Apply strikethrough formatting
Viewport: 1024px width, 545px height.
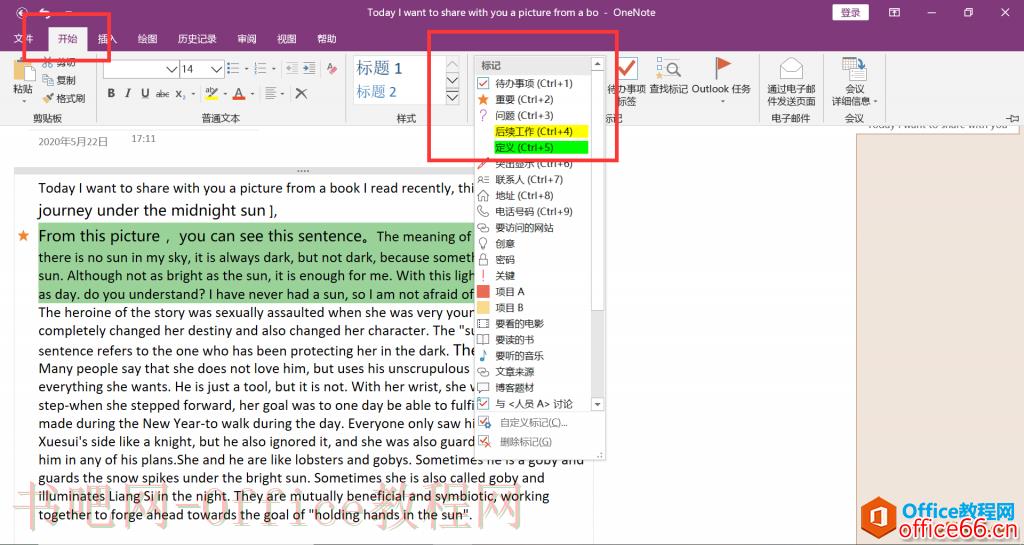point(163,94)
